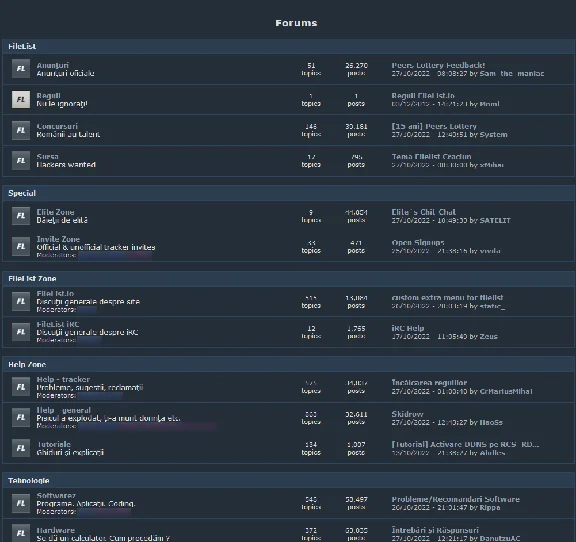Click the FL icon beside FileList IRC

click(21, 332)
